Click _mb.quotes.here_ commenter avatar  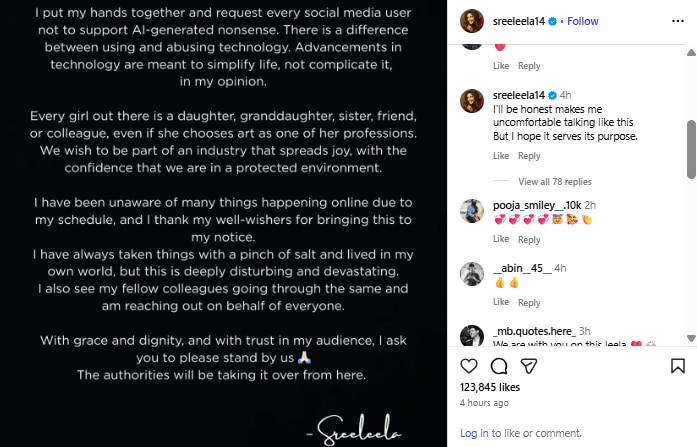click(472, 336)
